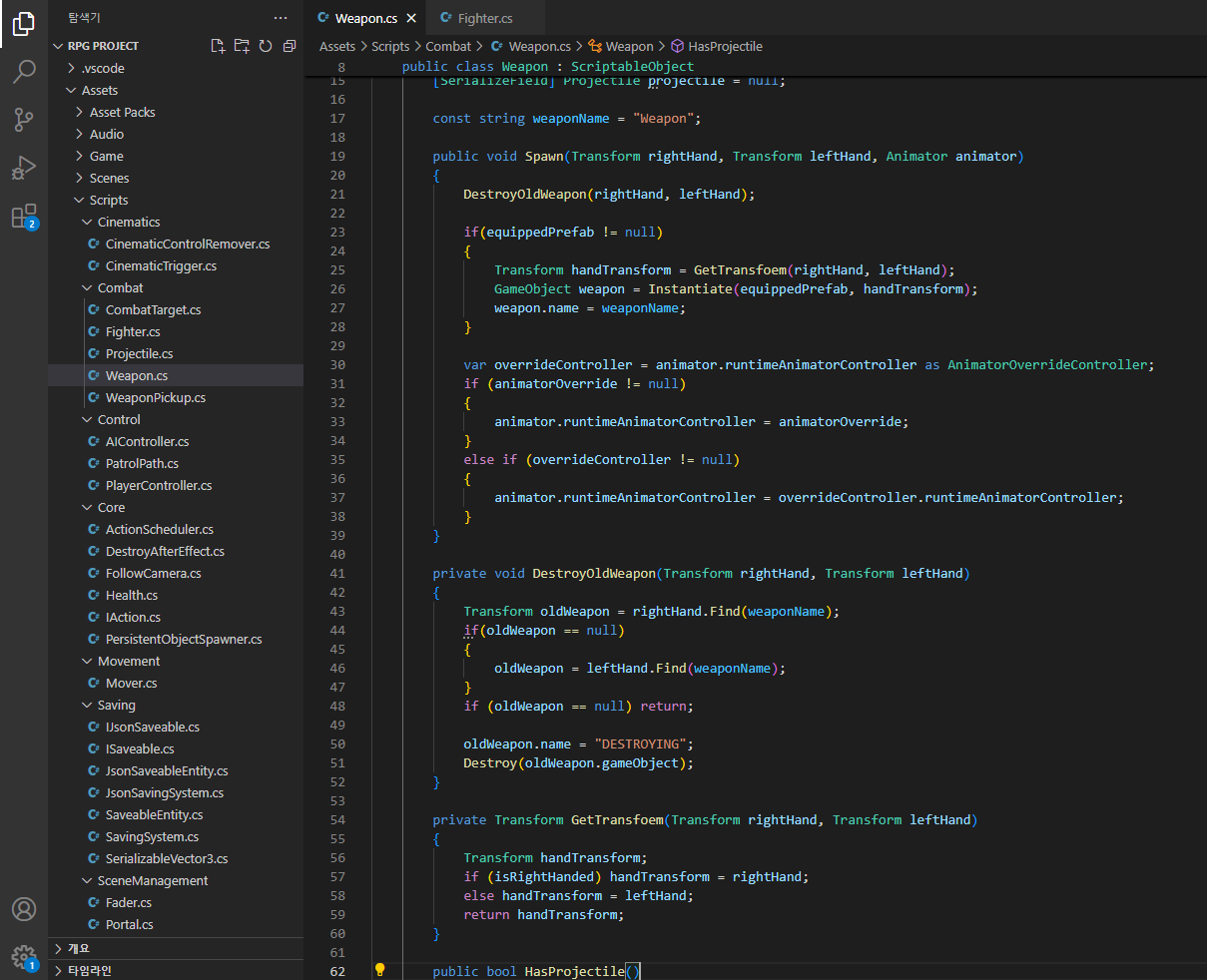Click the lightbulb code action icon
Screen dimensions: 1207x980
[379, 970]
